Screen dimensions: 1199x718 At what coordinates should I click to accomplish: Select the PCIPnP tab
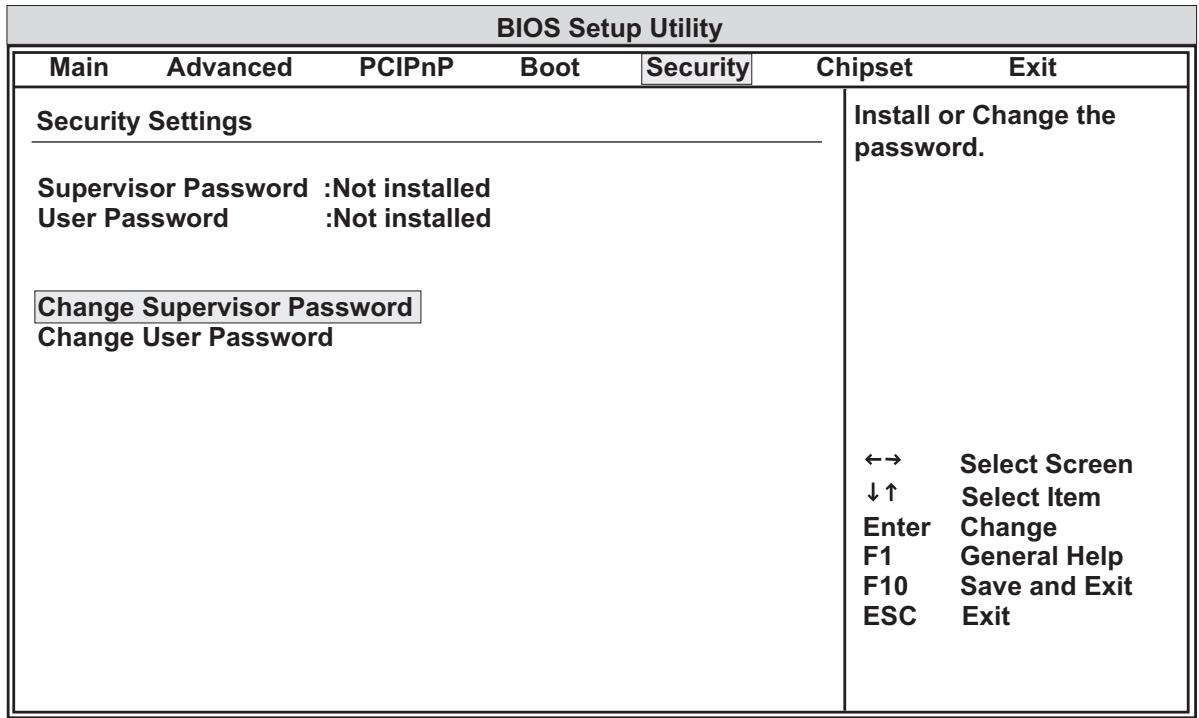[406, 67]
